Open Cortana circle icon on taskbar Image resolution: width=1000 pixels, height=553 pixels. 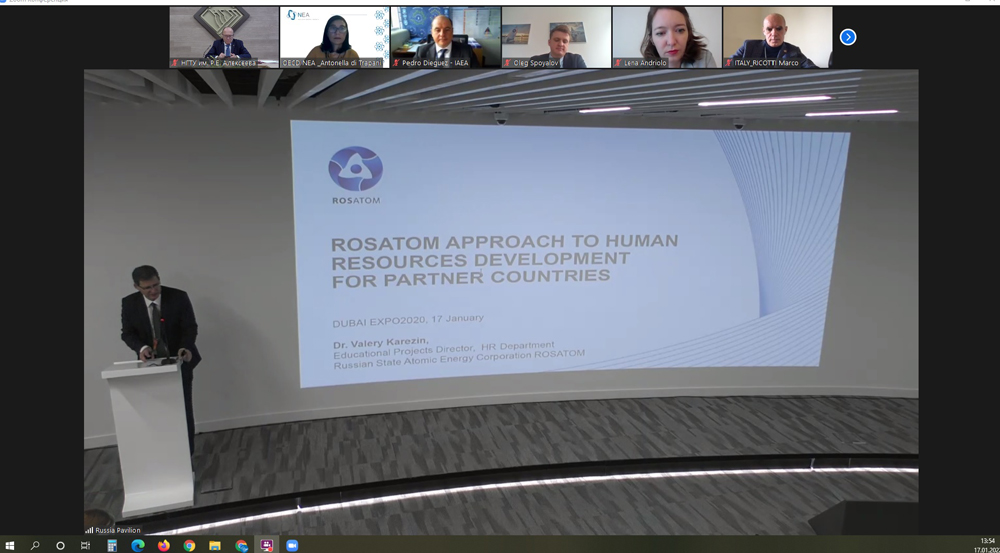[60, 545]
